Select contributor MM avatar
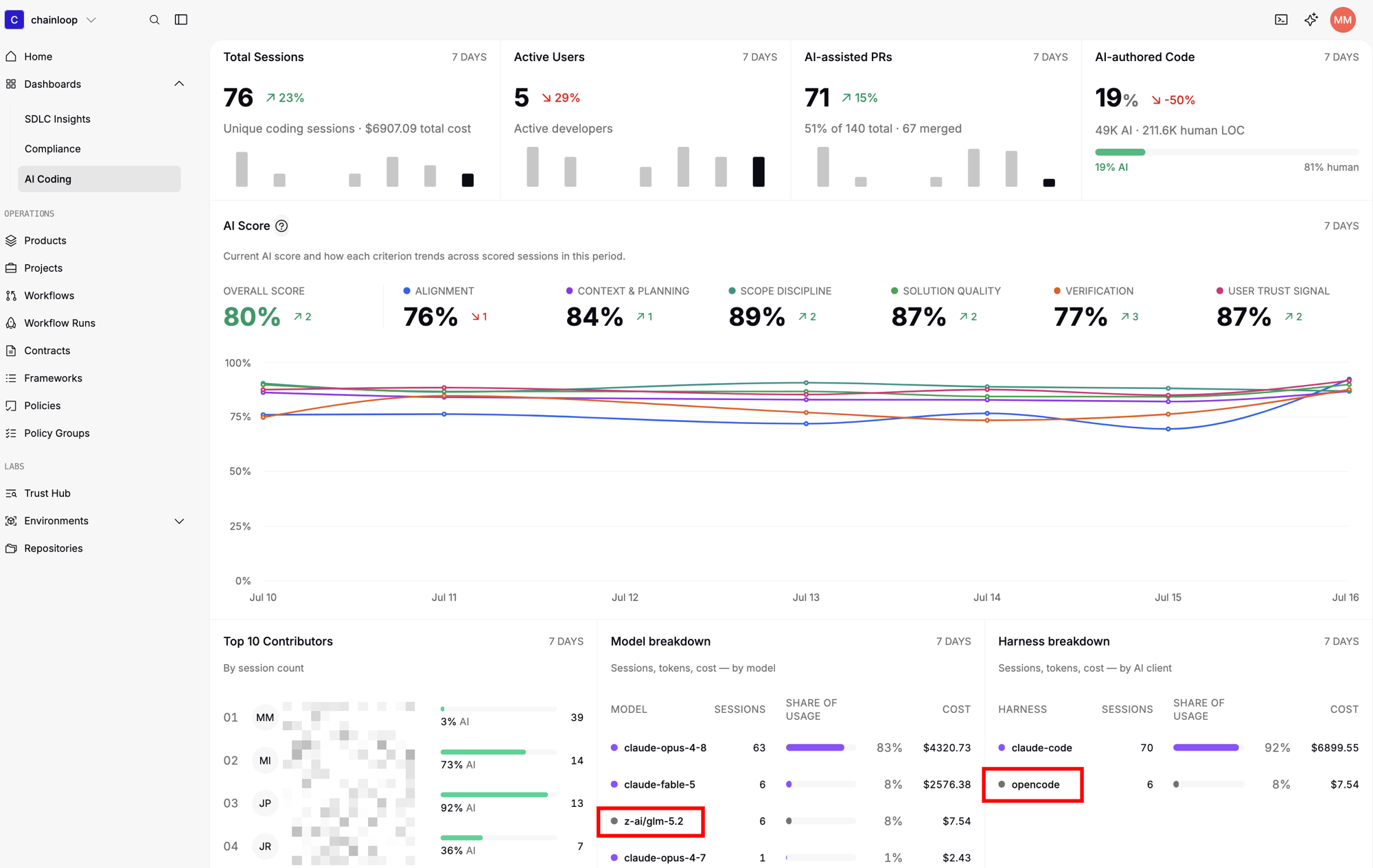Image resolution: width=1373 pixels, height=868 pixels. [x=265, y=718]
